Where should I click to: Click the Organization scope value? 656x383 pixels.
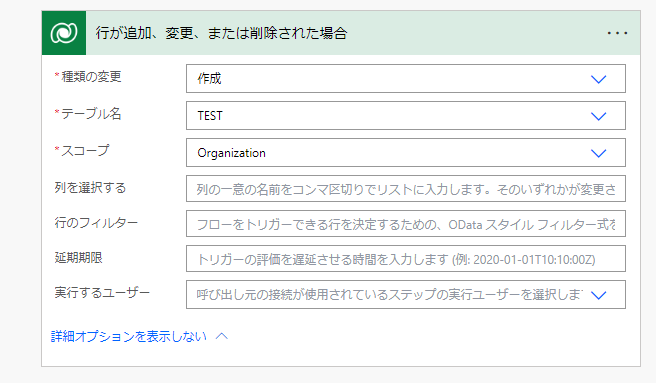(x=231, y=153)
